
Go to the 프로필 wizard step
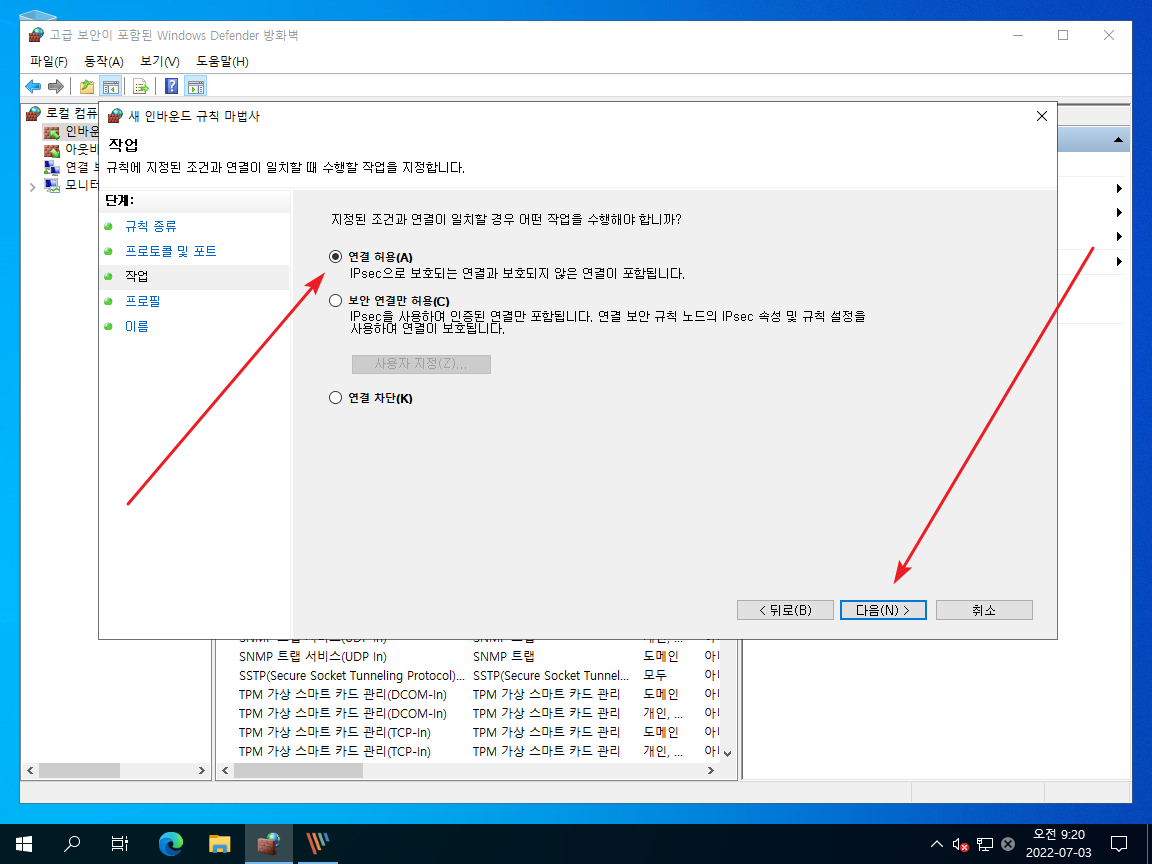click(x=143, y=301)
